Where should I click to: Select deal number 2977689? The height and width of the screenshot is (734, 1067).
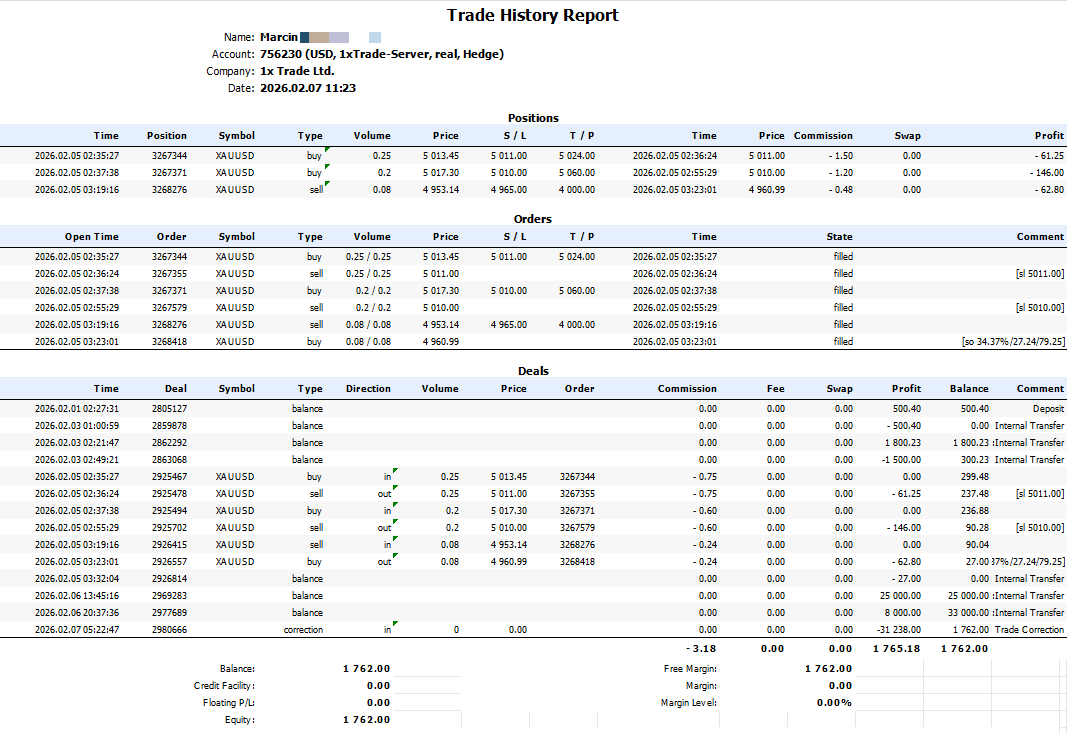[169, 613]
